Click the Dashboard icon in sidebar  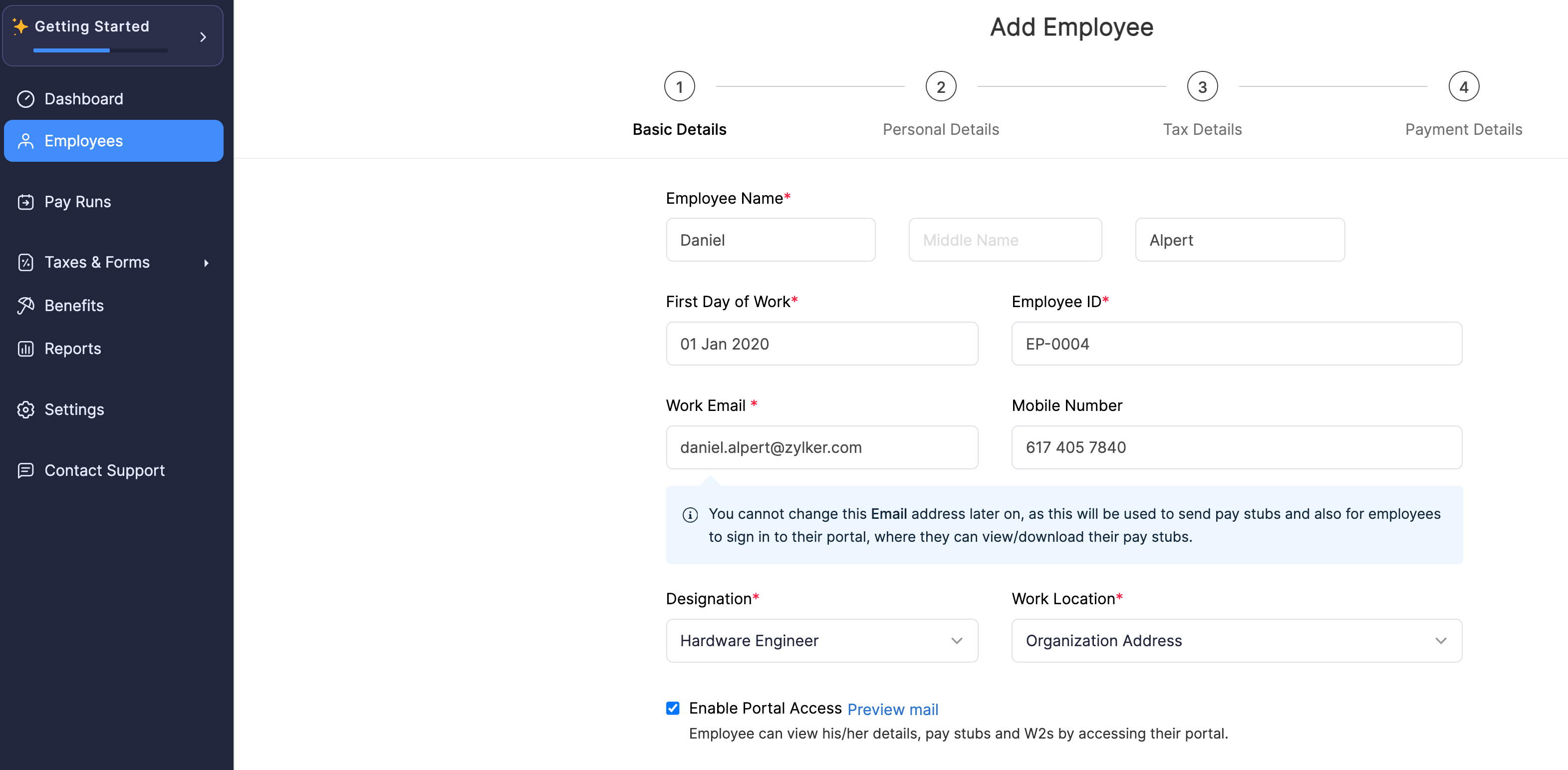(x=26, y=98)
